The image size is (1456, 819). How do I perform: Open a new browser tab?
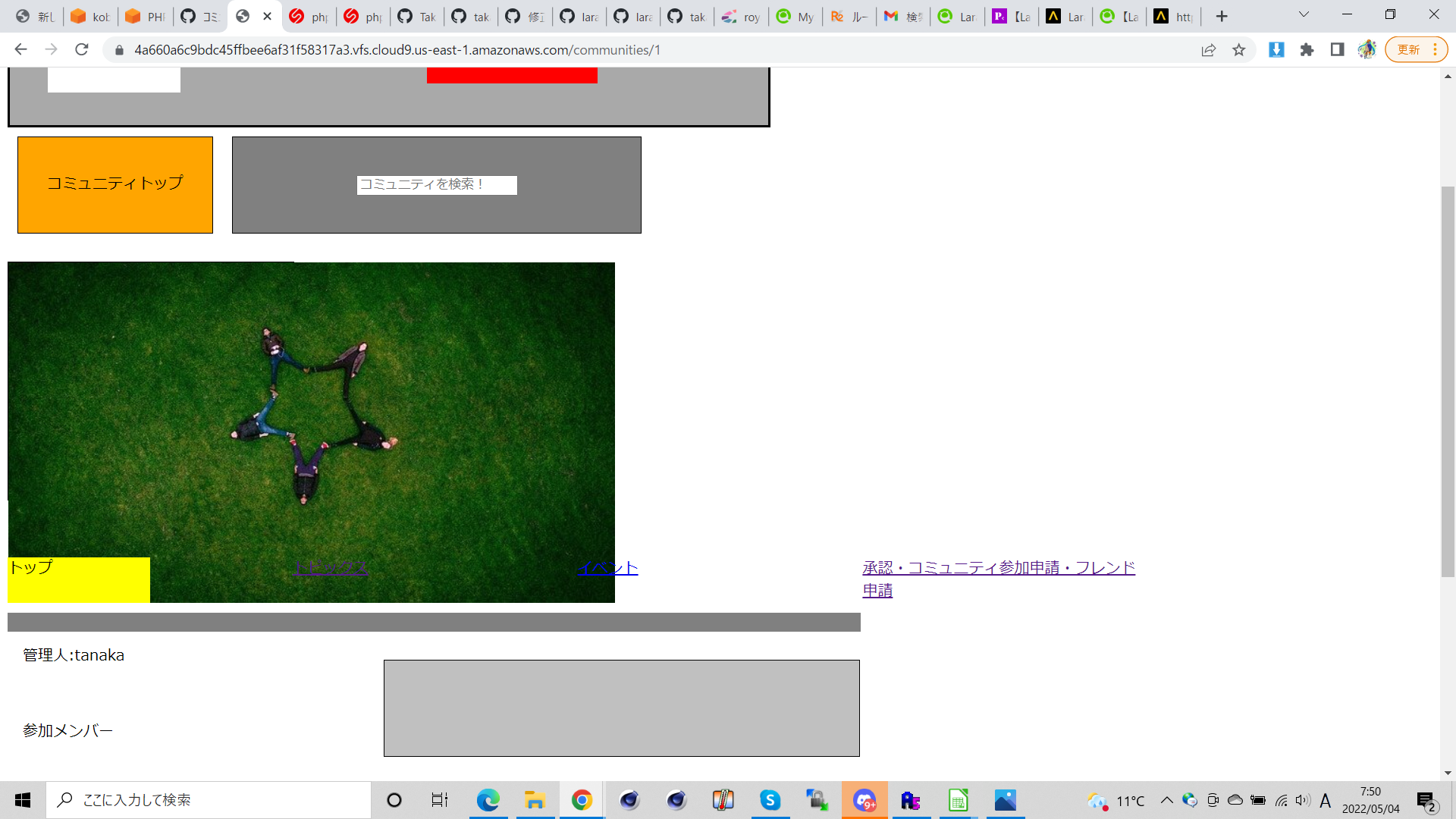click(1221, 17)
